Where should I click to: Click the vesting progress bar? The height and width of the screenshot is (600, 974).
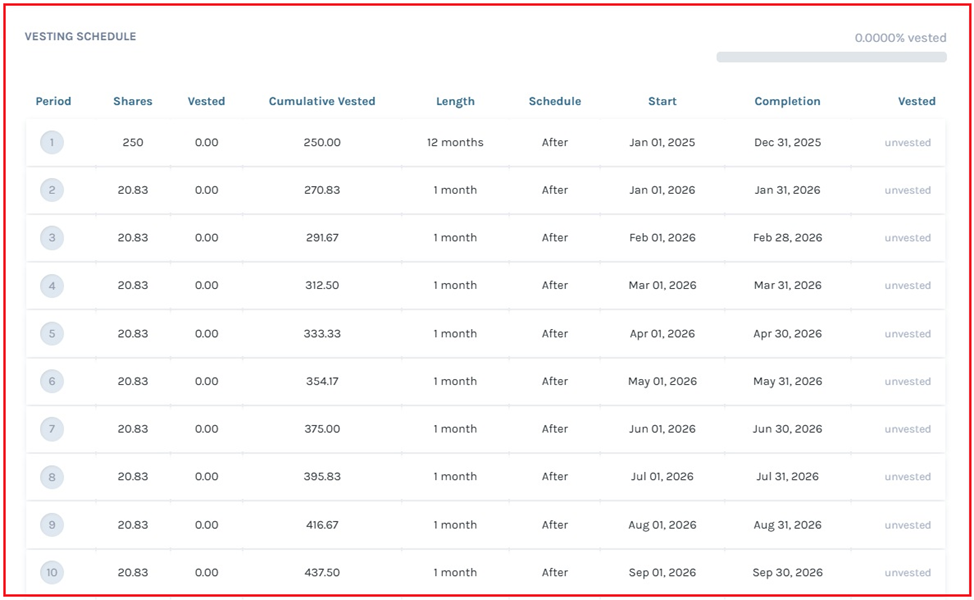pos(830,57)
